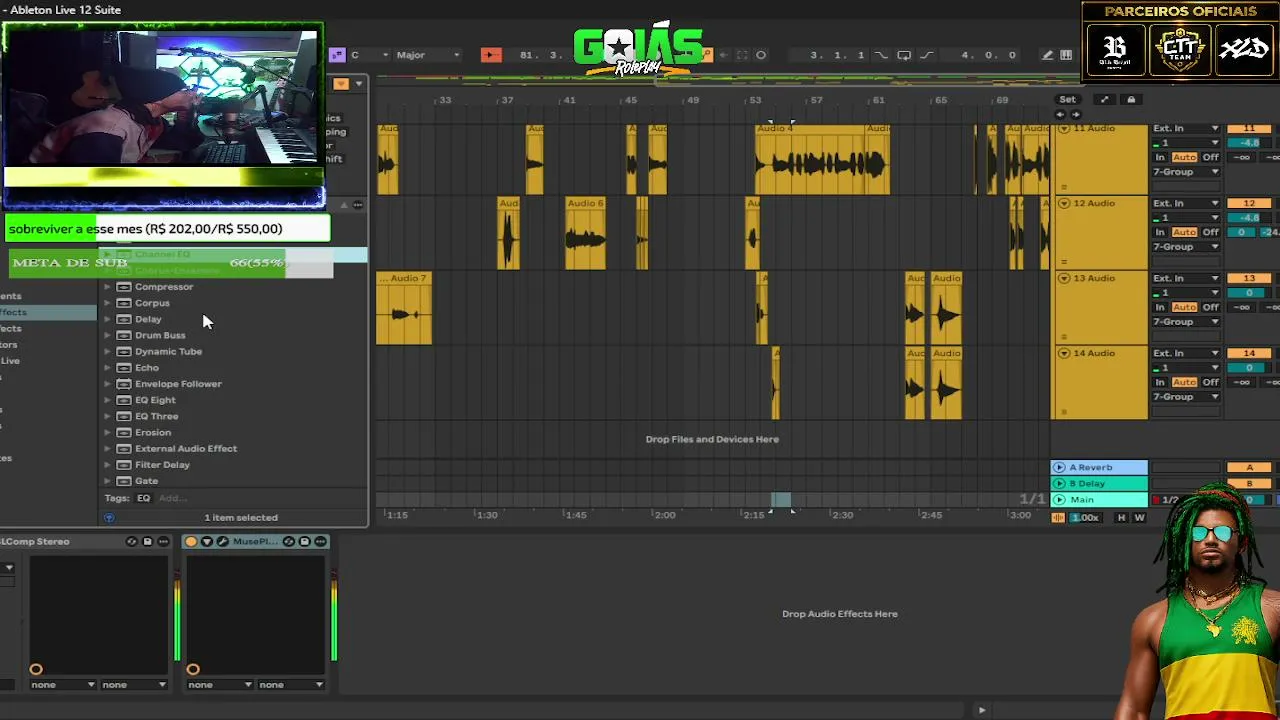Click the play icon on Main track

[x=1059, y=499]
